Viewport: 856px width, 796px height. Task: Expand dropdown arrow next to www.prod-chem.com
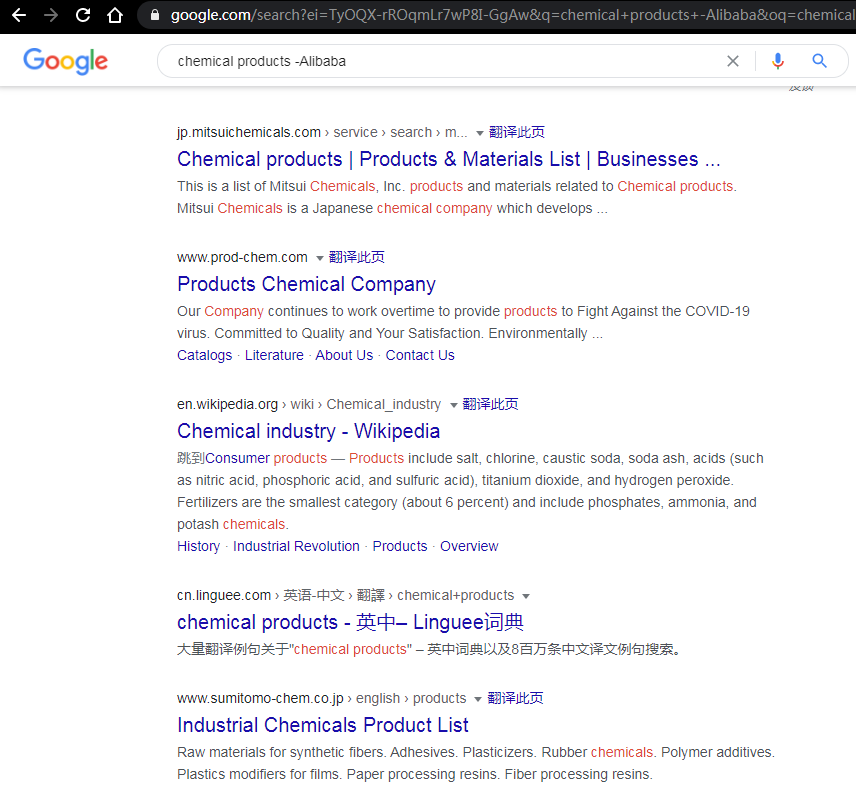(x=320, y=258)
